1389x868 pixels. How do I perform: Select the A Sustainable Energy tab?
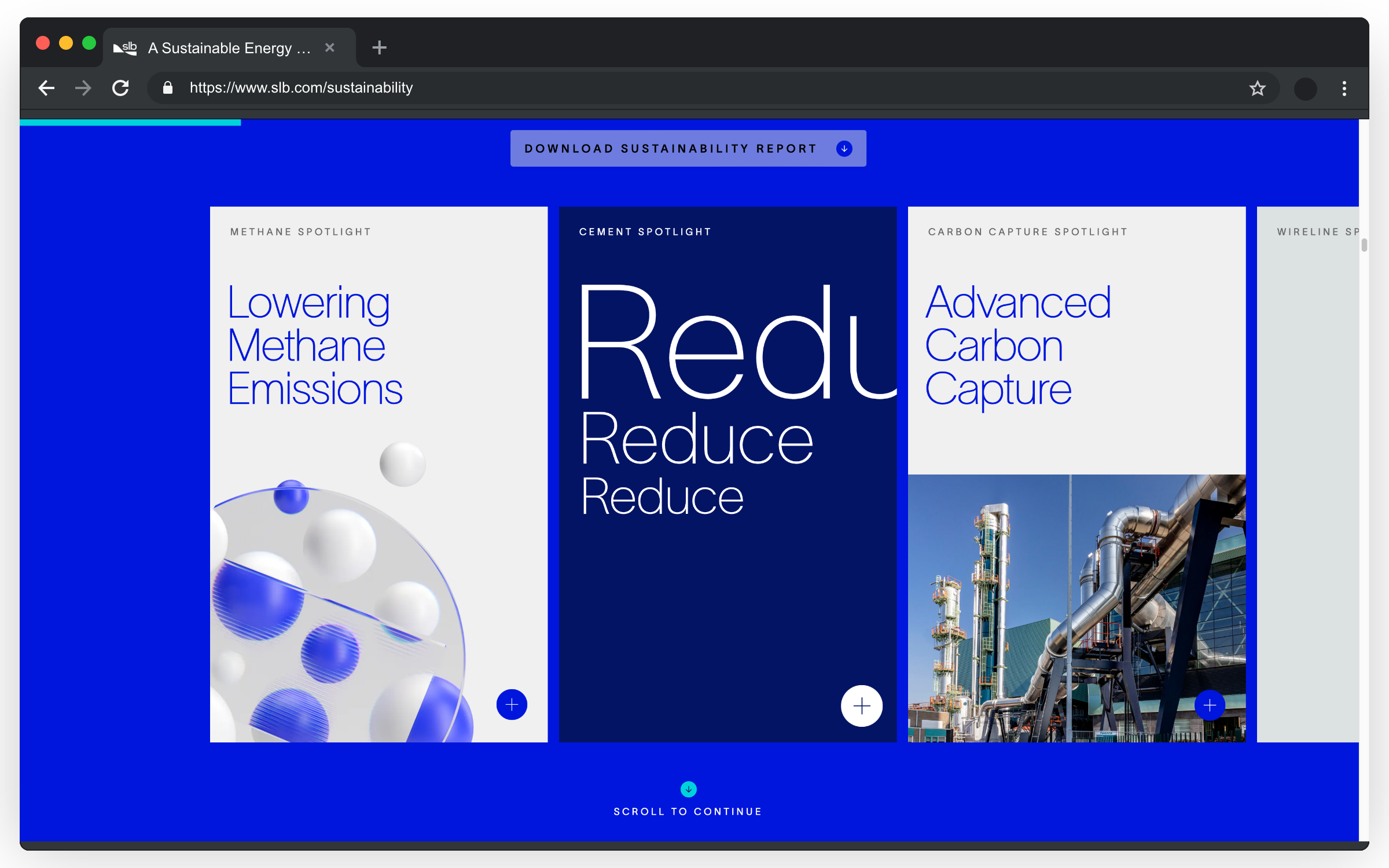(x=229, y=48)
